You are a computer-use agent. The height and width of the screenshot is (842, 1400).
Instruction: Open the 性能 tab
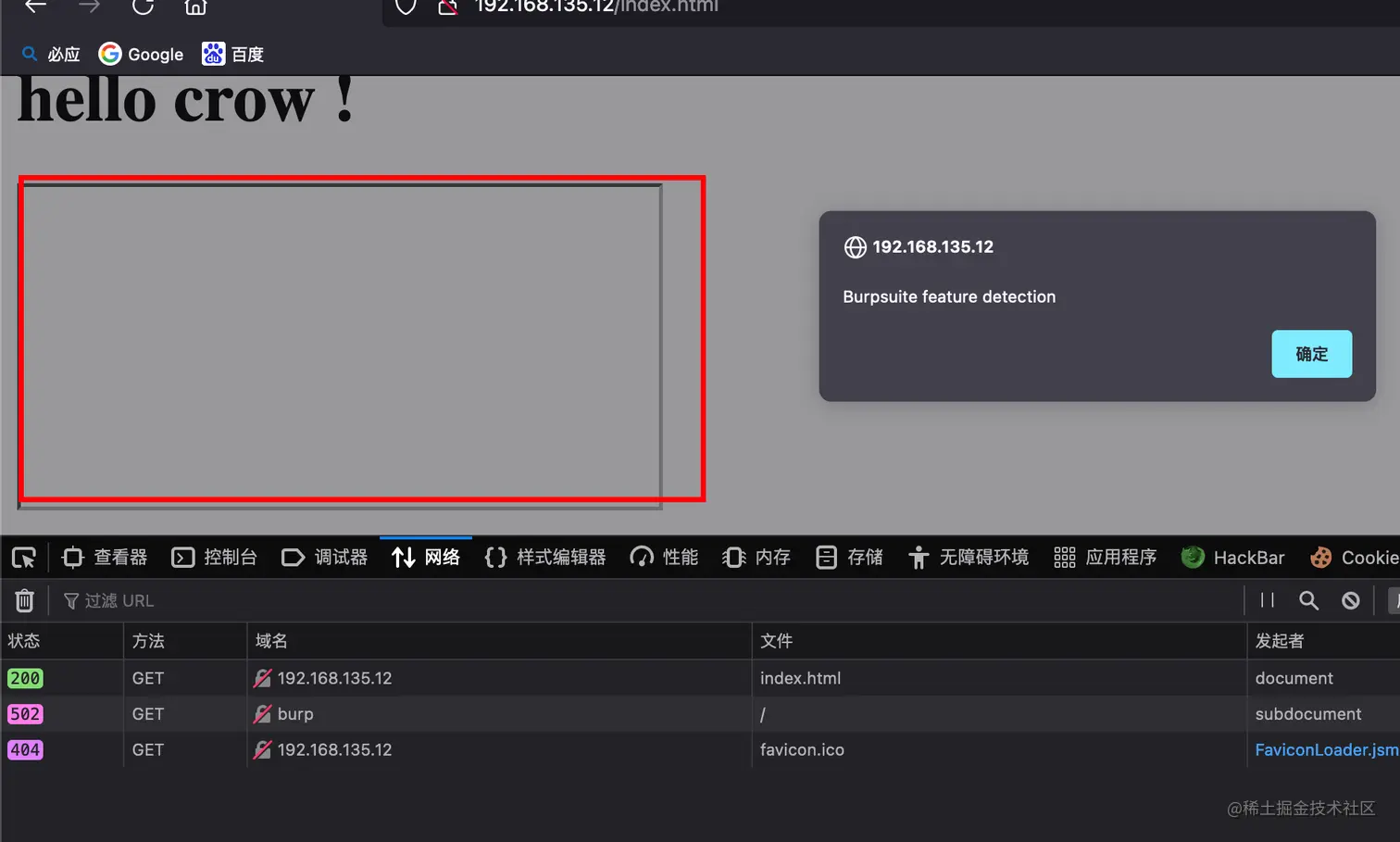point(664,558)
